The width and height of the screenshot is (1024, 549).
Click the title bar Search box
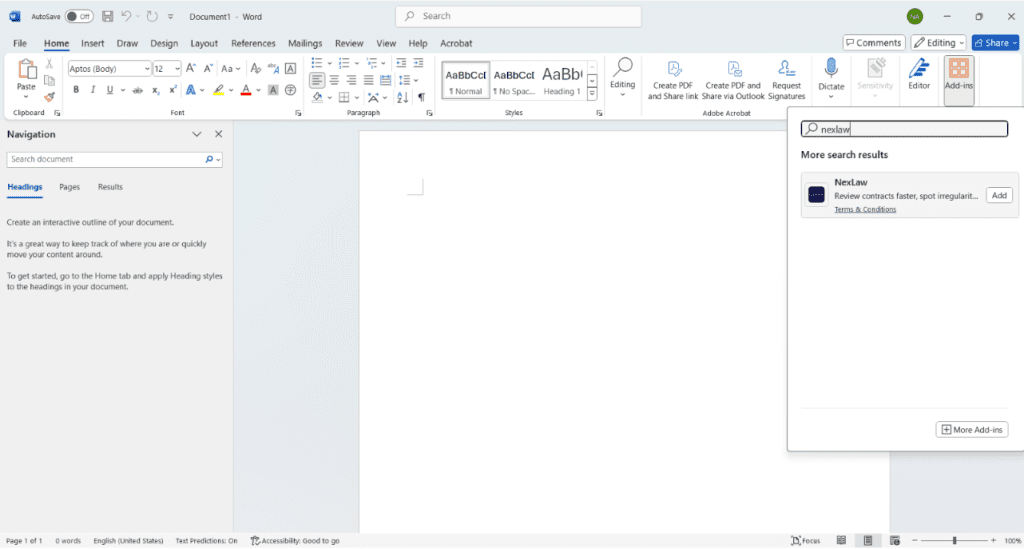point(518,16)
